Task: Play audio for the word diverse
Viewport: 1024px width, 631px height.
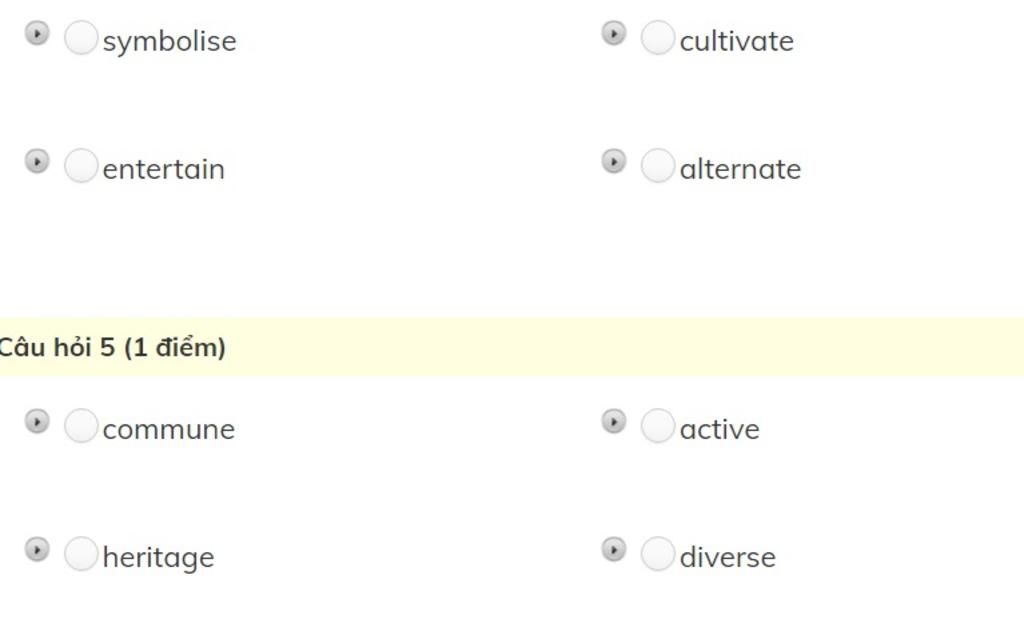Action: (614, 549)
